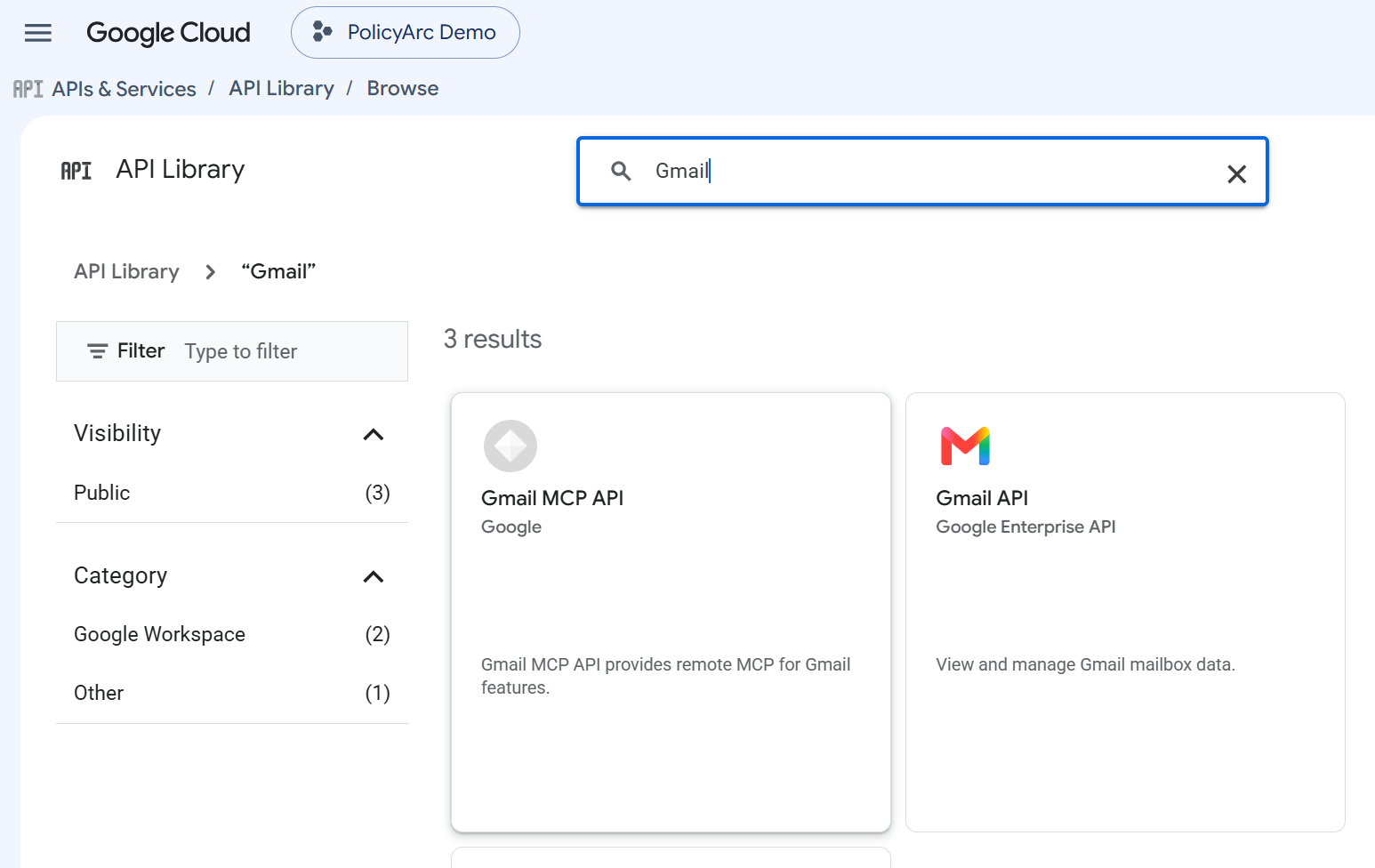Image resolution: width=1375 pixels, height=868 pixels.
Task: Click the "Gmail" breadcrumb text
Action: click(x=278, y=271)
